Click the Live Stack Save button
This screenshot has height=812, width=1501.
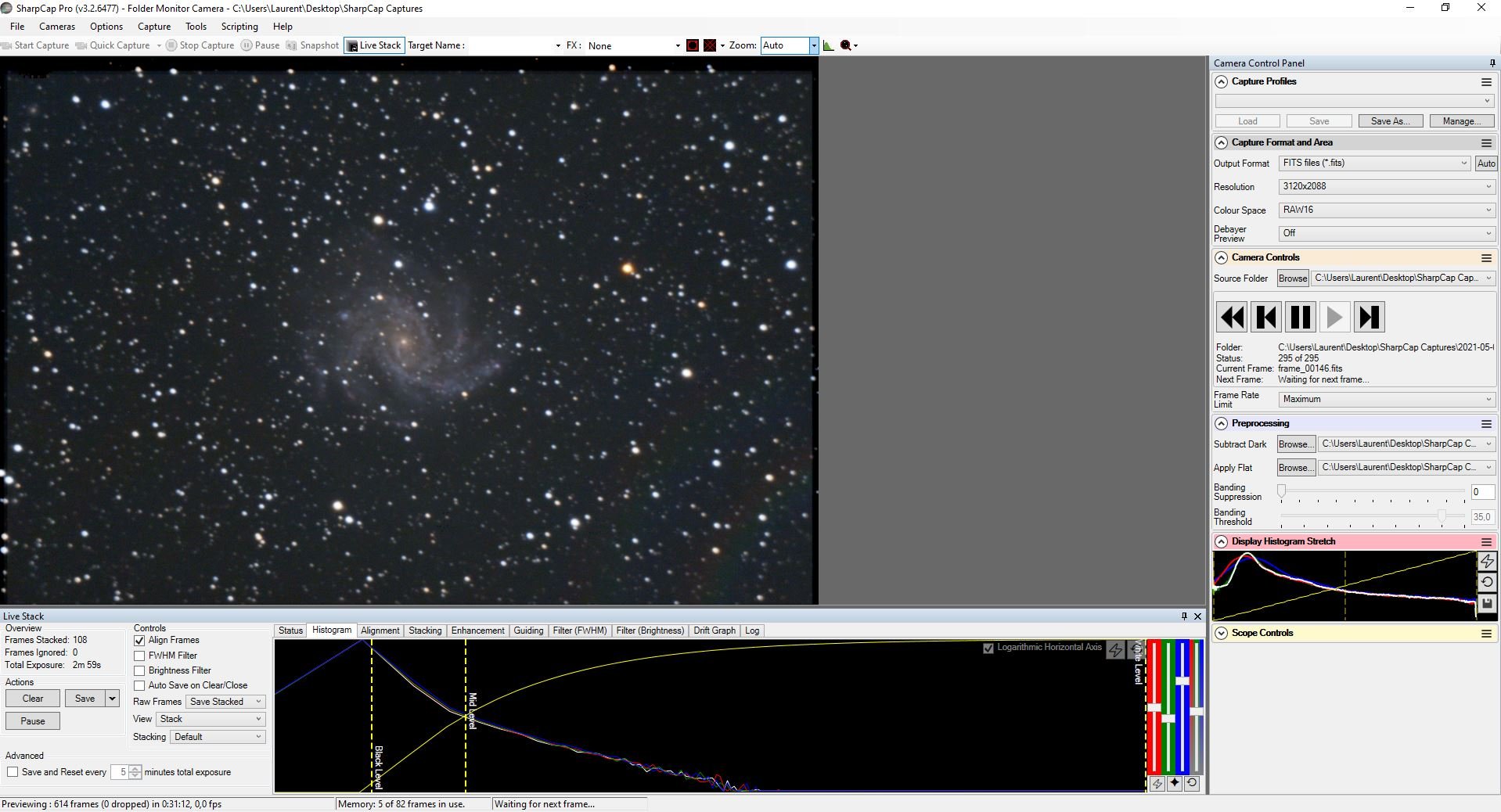pyautogui.click(x=85, y=699)
